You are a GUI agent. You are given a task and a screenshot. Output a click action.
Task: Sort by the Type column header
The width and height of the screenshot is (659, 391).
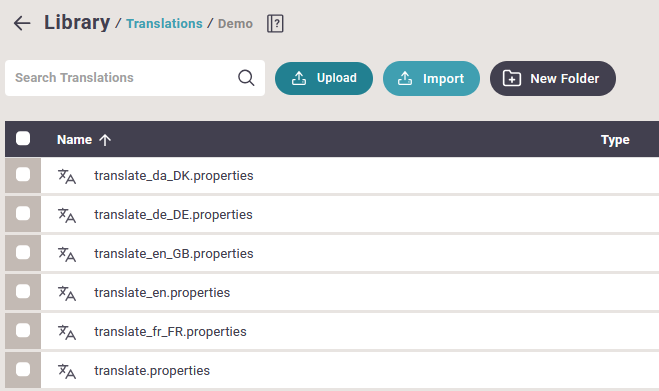[x=615, y=140]
